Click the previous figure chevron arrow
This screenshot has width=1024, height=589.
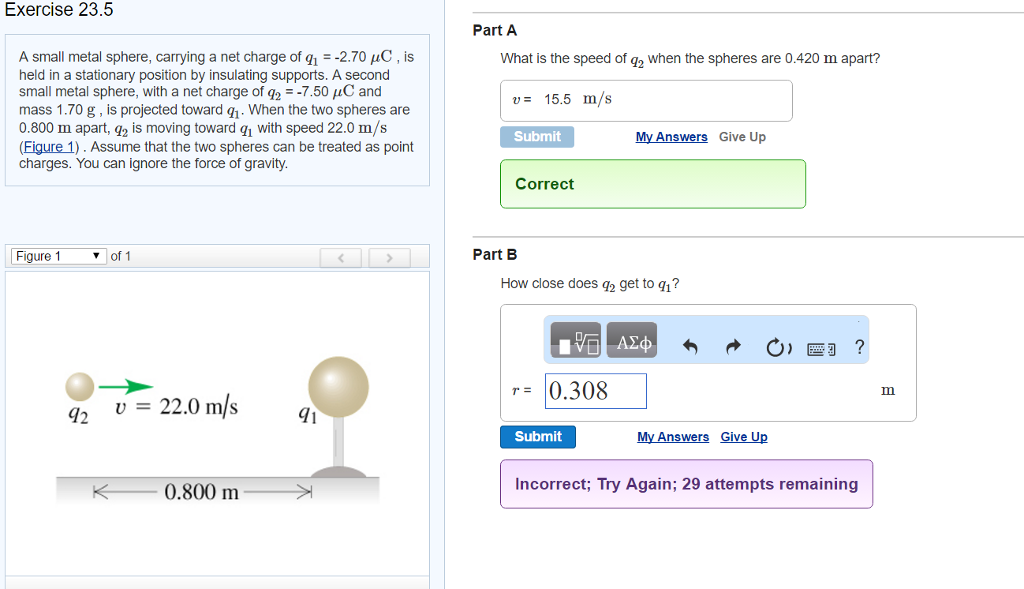coord(340,257)
